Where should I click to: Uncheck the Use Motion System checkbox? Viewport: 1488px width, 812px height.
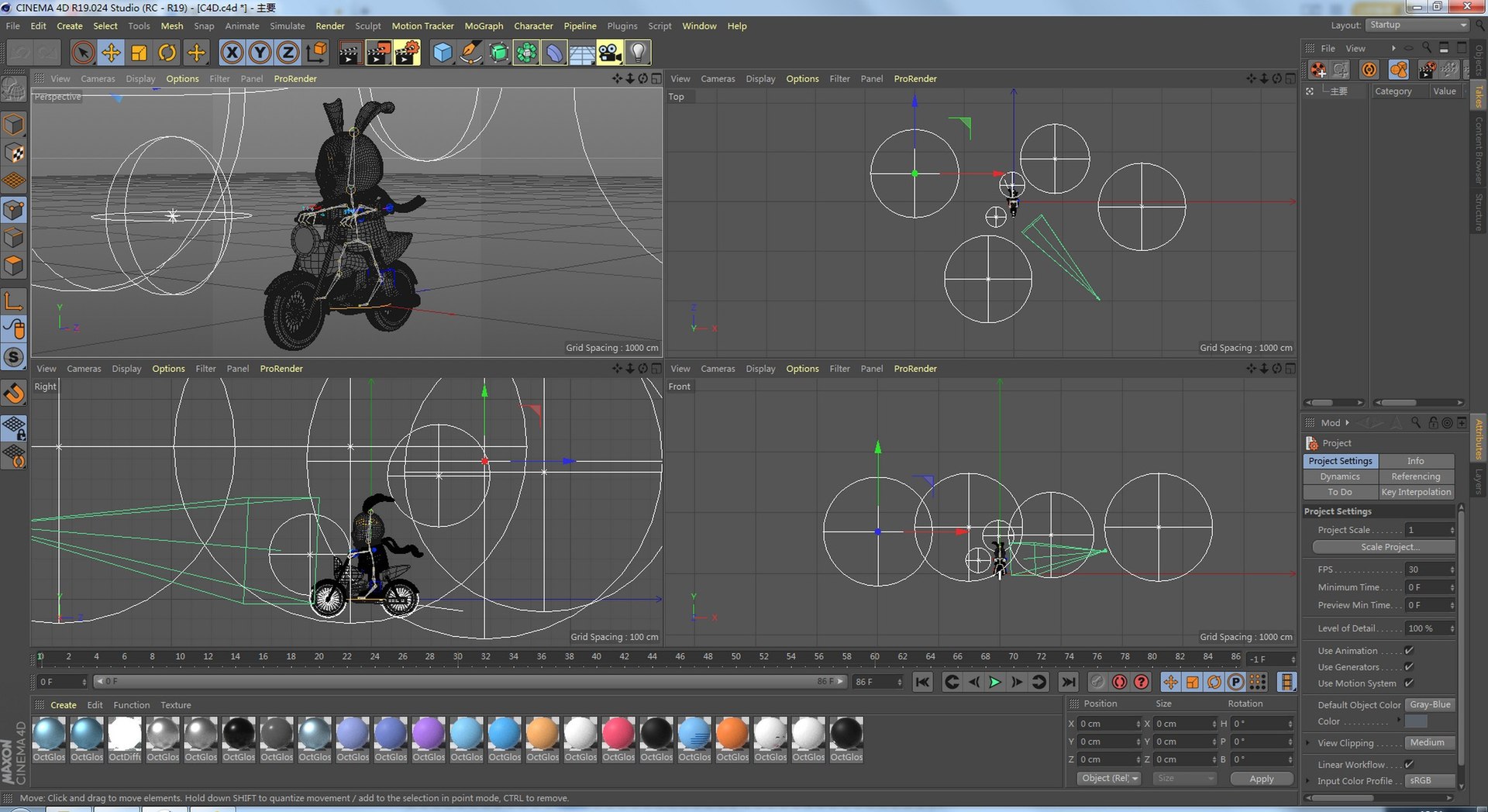click(1409, 683)
